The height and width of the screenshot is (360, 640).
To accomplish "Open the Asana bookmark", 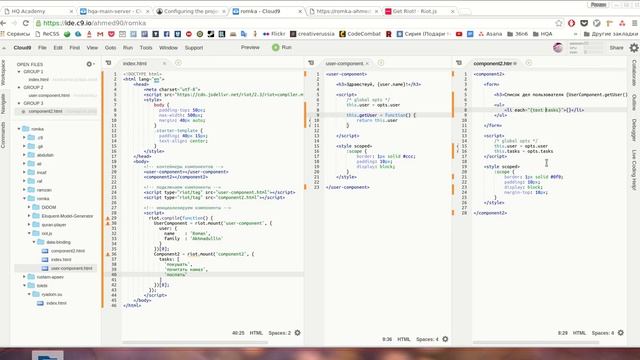I will coord(490,34).
